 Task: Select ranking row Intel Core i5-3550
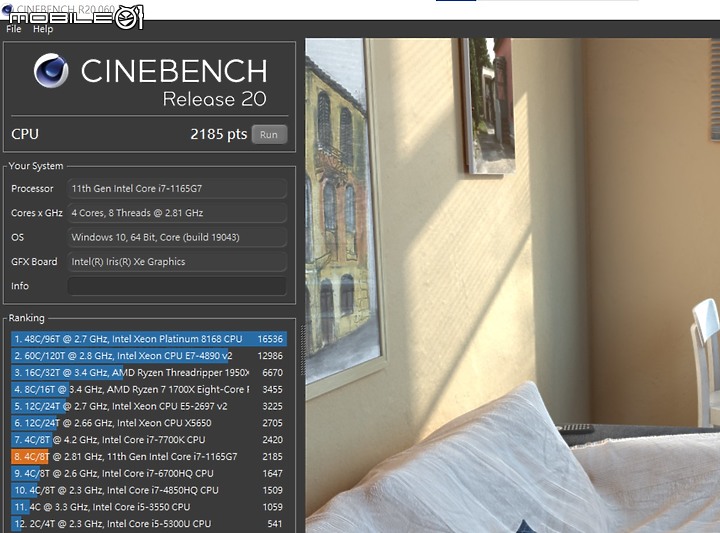(149, 507)
